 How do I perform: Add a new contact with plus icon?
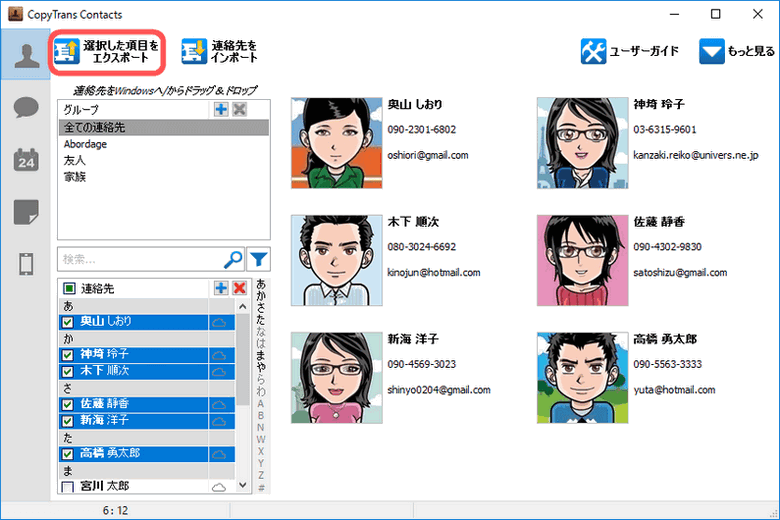pos(221,288)
